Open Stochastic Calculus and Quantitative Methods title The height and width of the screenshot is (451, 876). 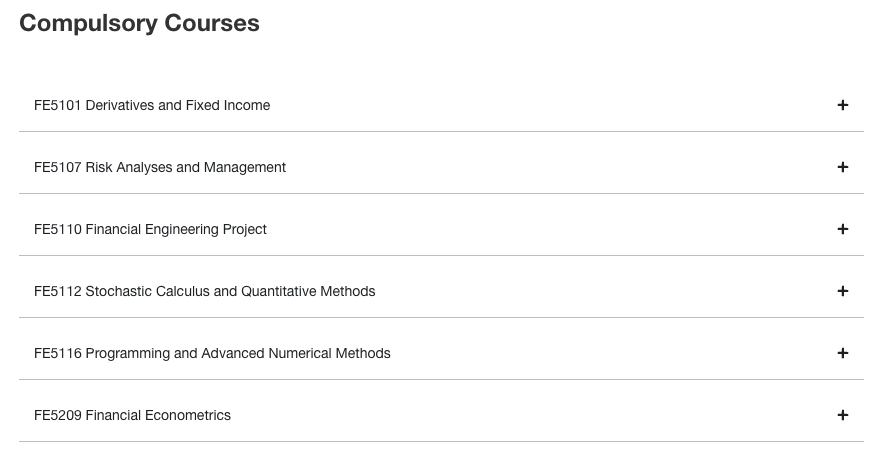point(231,291)
